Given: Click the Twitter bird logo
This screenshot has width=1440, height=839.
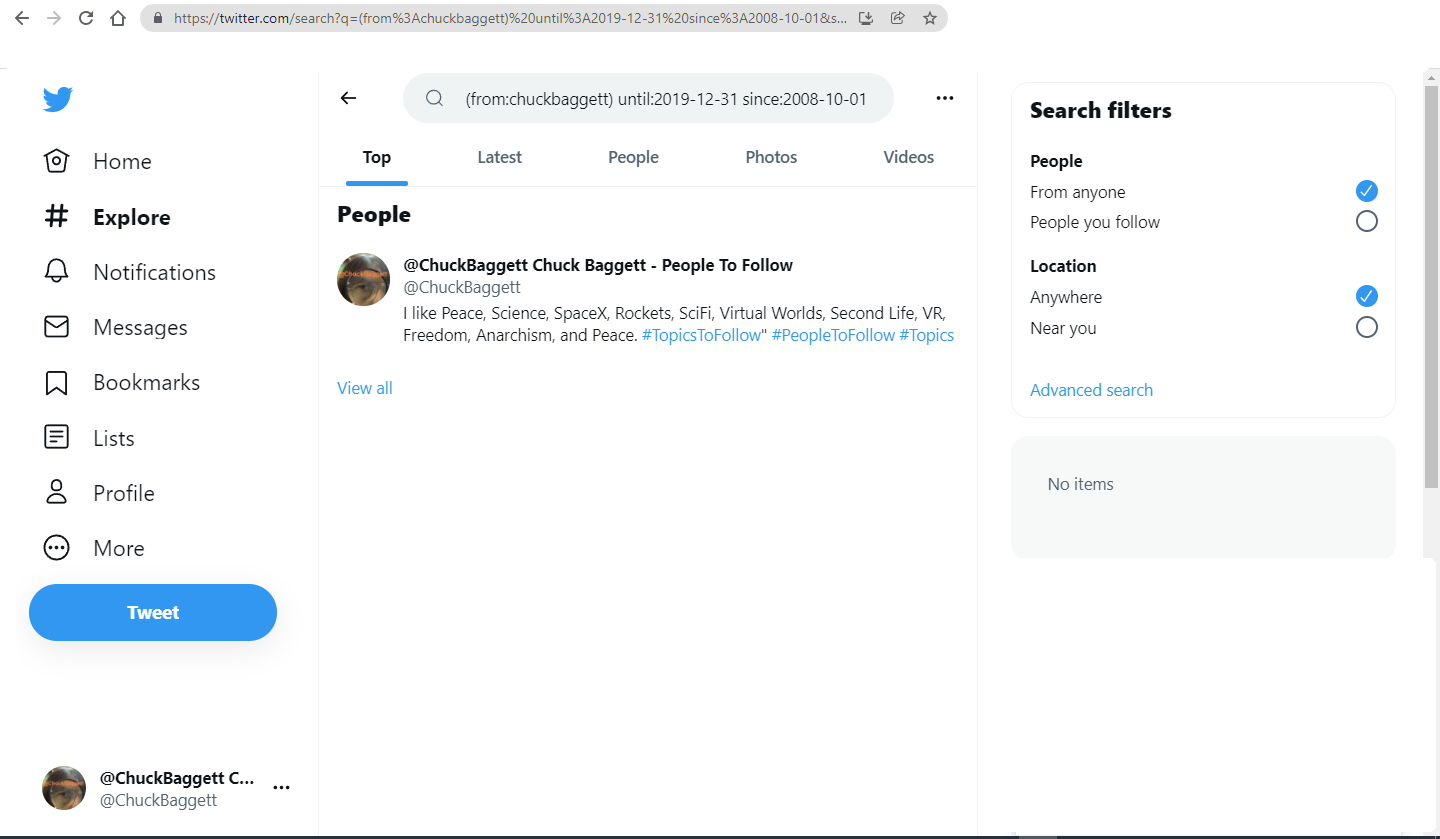Looking at the screenshot, I should point(57,99).
